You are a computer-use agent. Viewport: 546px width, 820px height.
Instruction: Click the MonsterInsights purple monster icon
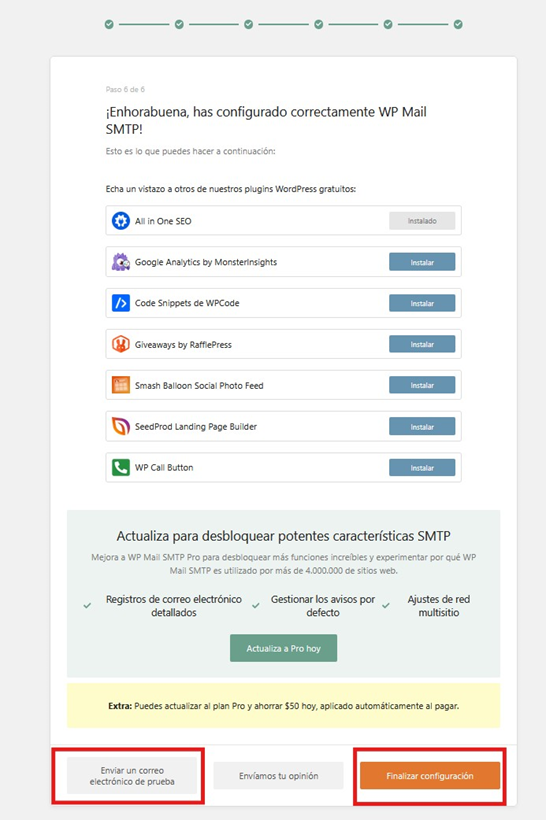[121, 262]
